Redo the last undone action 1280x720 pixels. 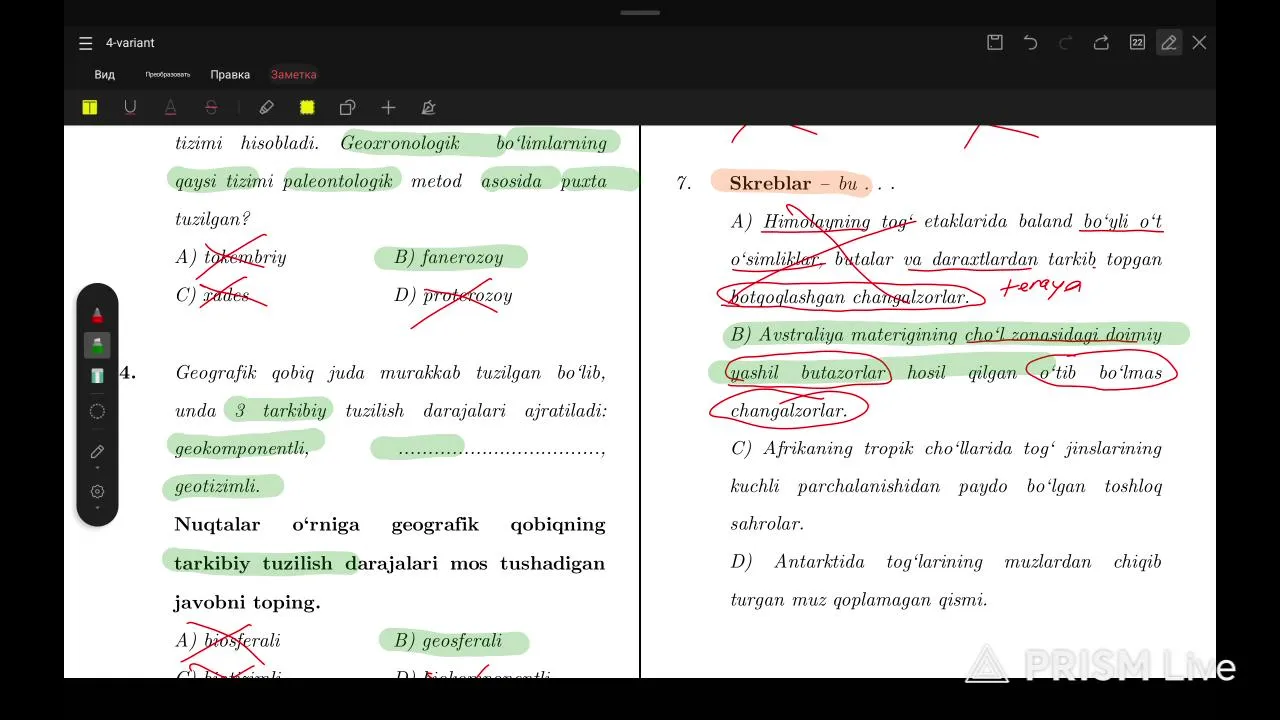[x=1065, y=42]
